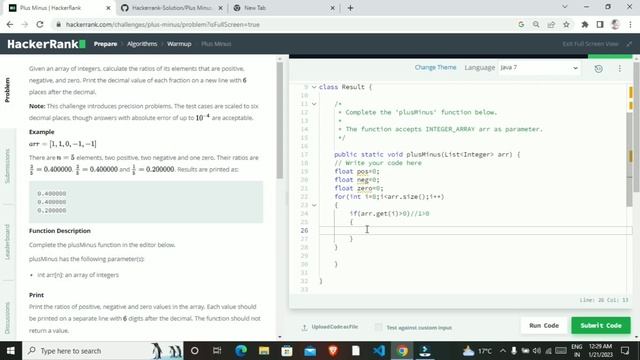This screenshot has width=640, height=360.
Task: Click the HackerRank logo
Action: [46, 44]
